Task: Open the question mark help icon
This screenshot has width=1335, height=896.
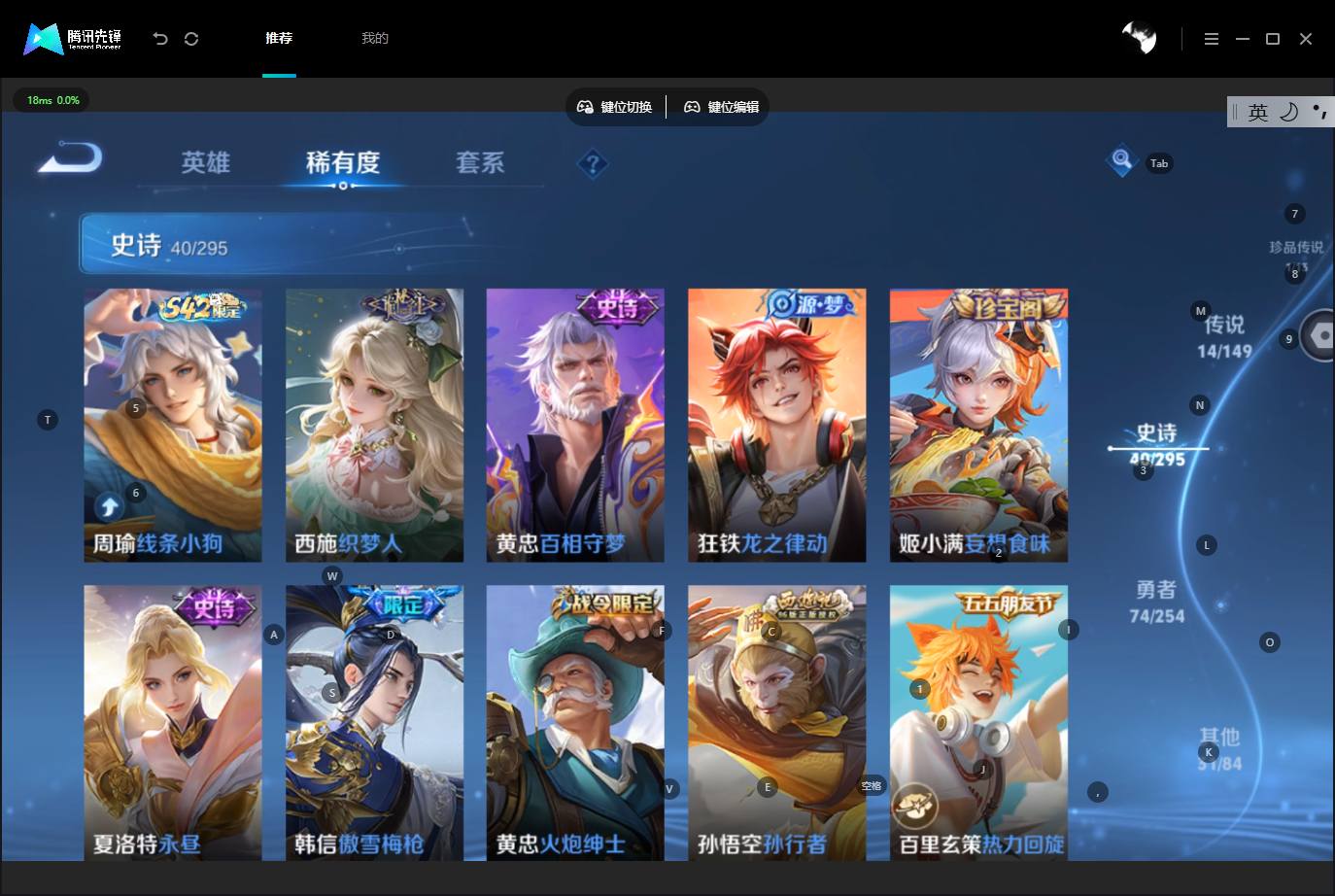Action: tap(593, 163)
